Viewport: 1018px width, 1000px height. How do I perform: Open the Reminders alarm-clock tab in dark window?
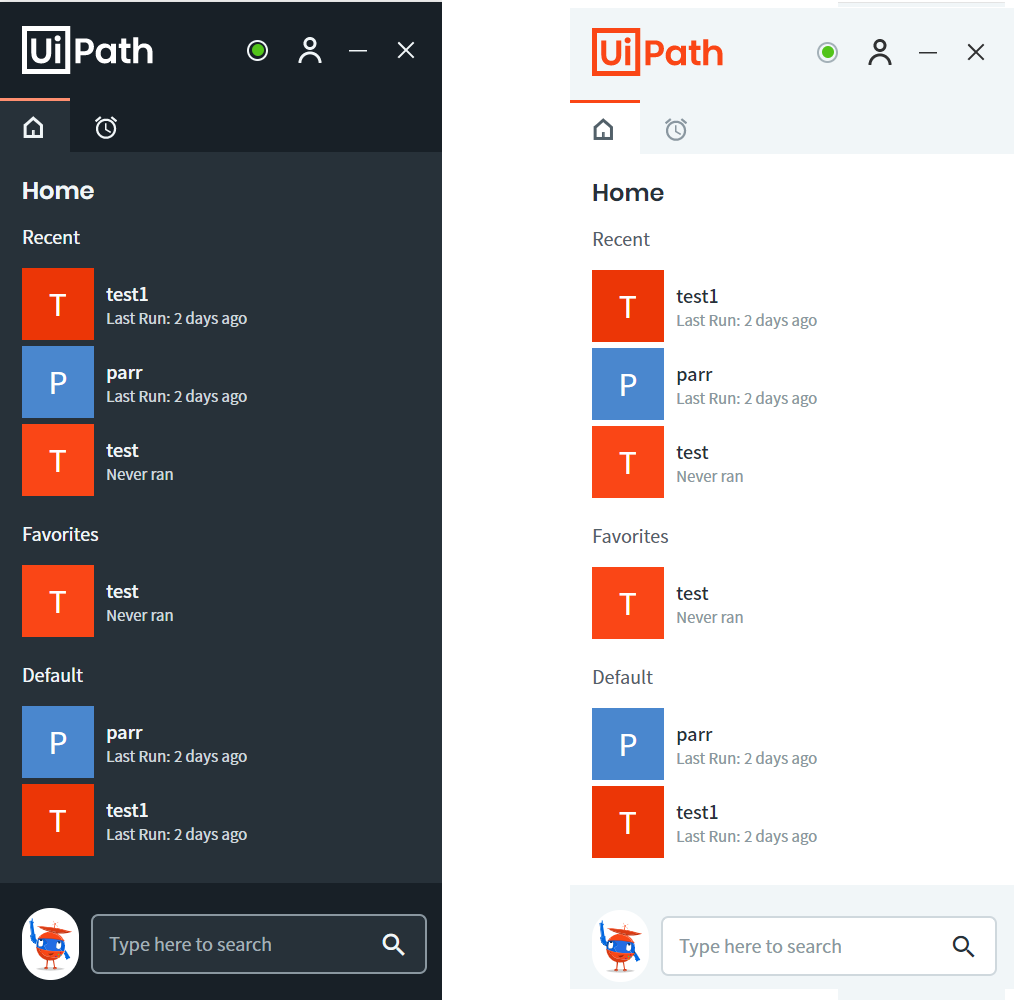point(106,127)
